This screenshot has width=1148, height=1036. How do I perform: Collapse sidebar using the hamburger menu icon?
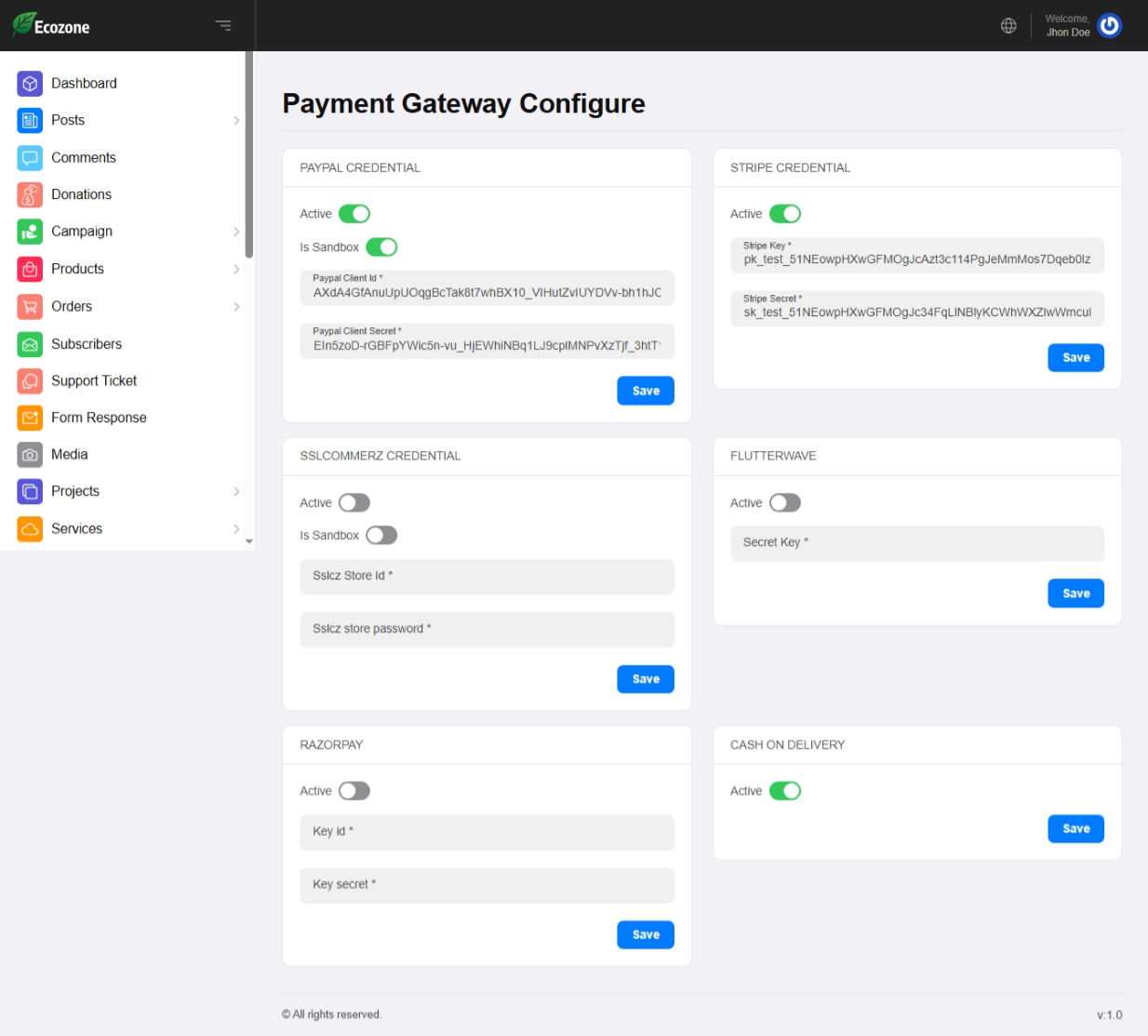pyautogui.click(x=223, y=26)
